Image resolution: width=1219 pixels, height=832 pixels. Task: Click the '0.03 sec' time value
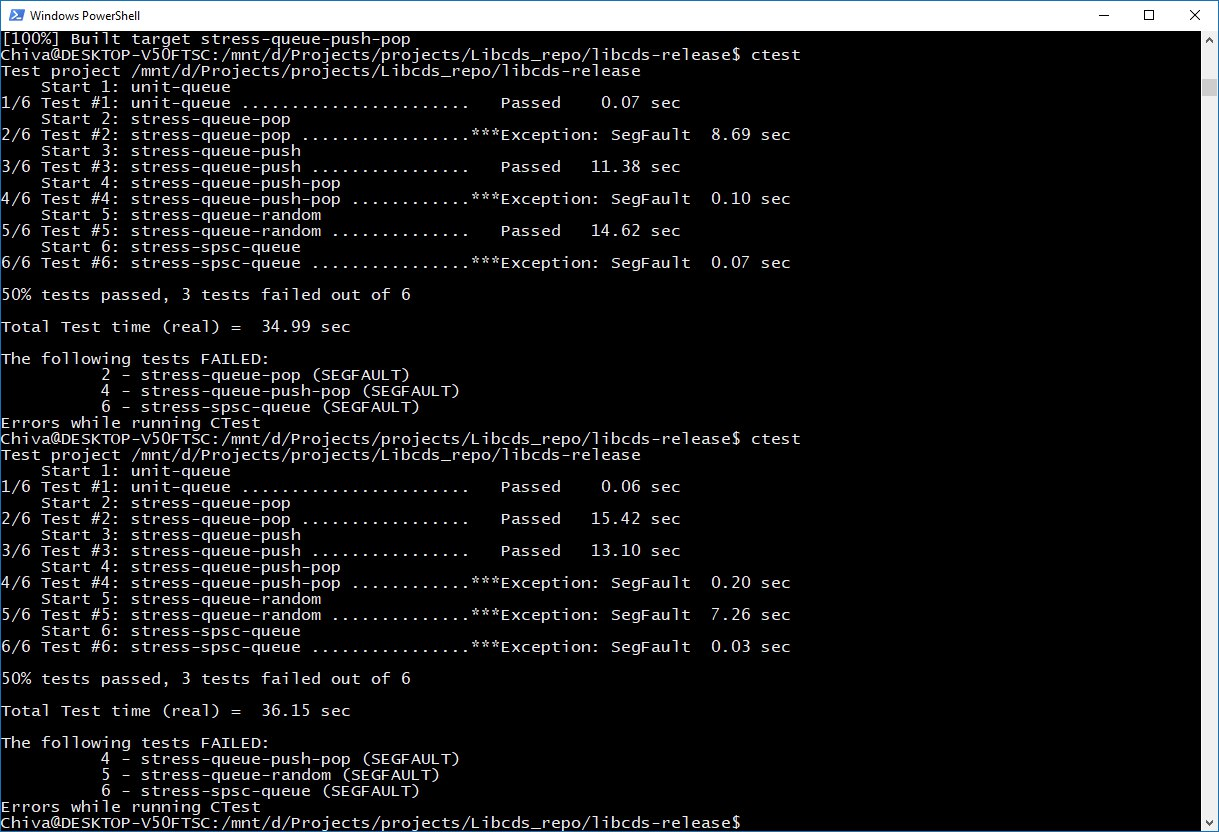[750, 647]
